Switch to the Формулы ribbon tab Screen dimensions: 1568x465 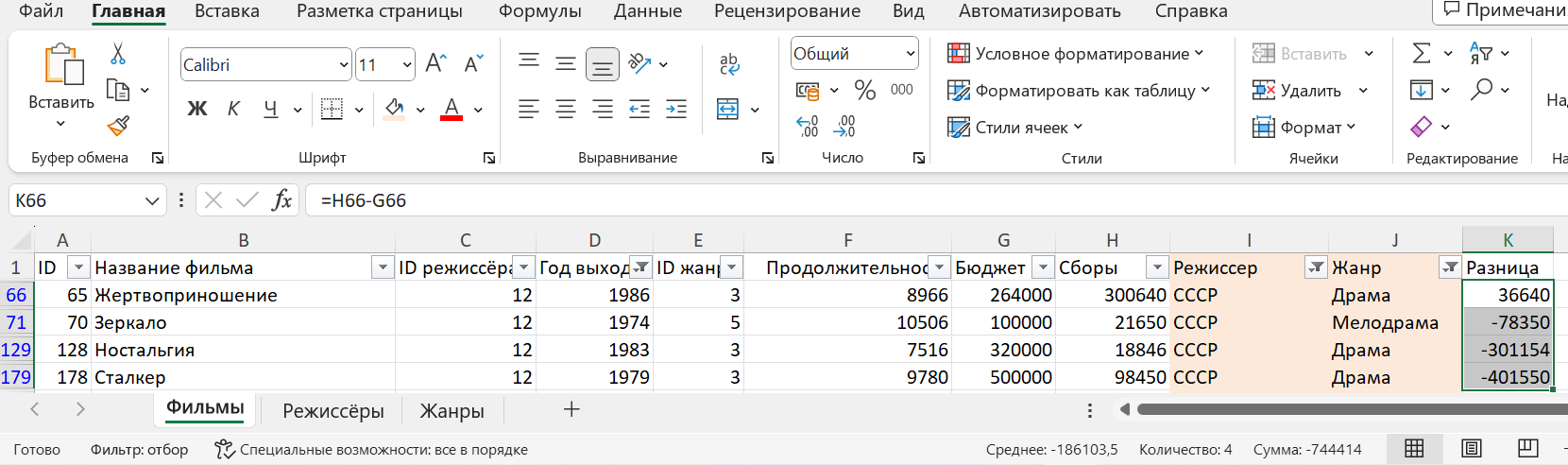click(x=540, y=11)
